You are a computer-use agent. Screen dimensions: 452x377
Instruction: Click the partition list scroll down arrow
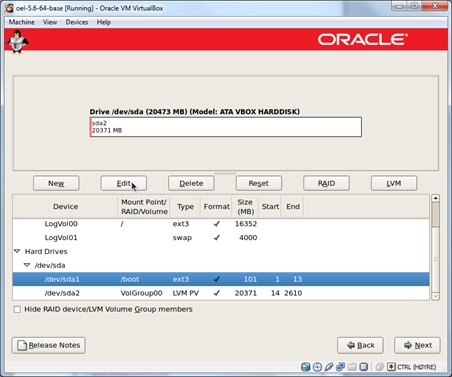[435, 296]
